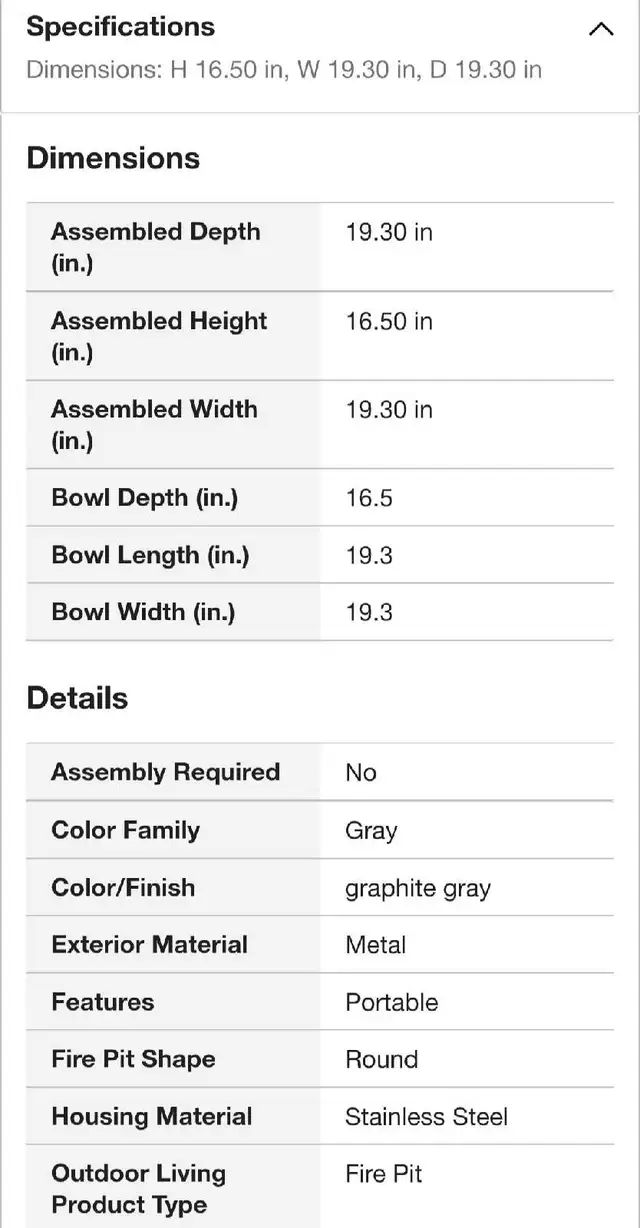Click the Exterior Material row label
The height and width of the screenshot is (1228, 640).
149,945
